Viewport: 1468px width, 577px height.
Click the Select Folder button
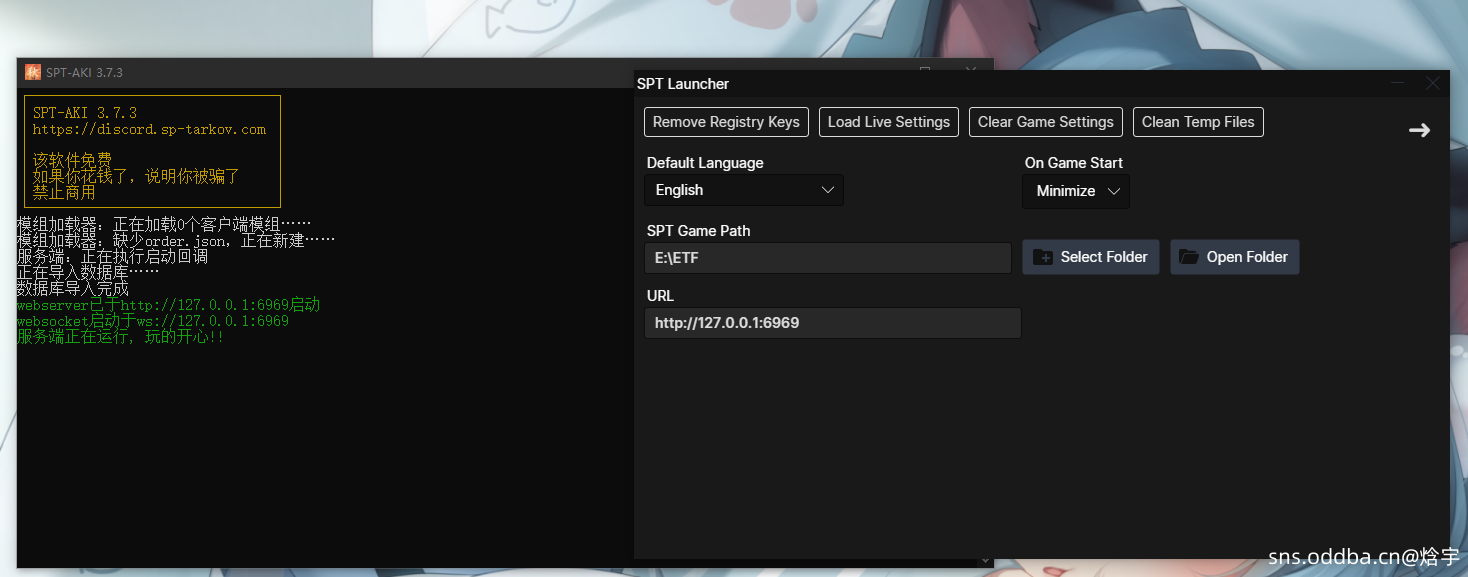[x=1091, y=257]
